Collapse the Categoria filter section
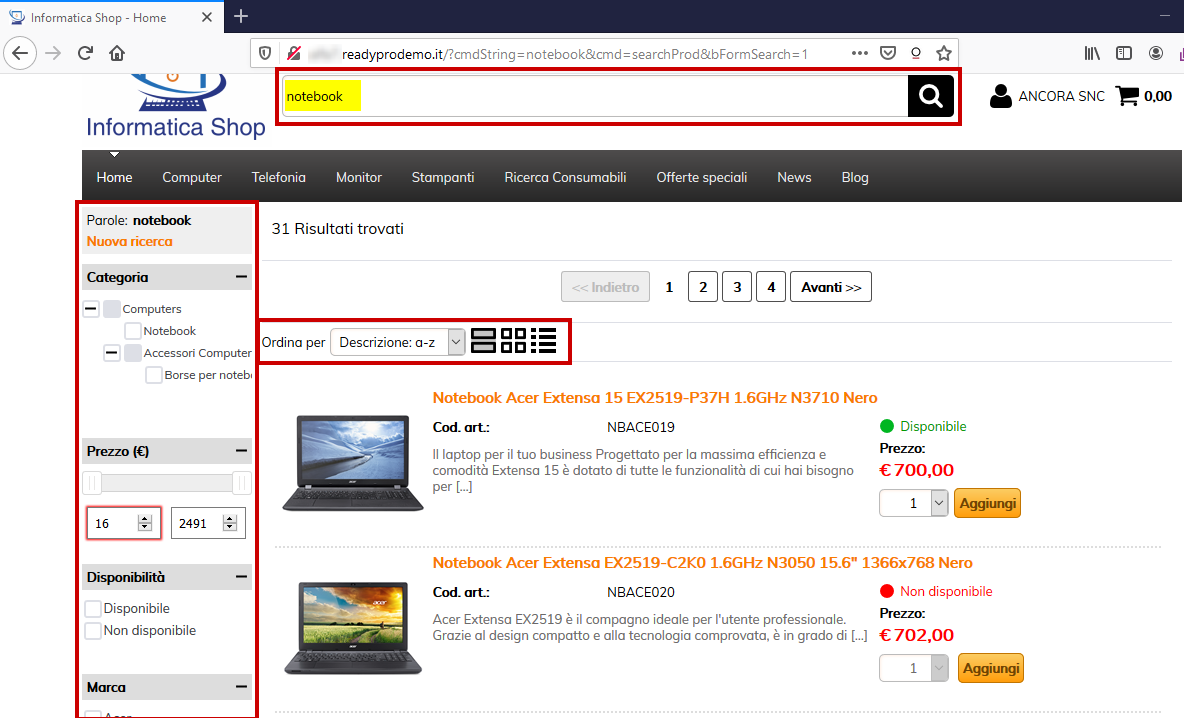1184x718 pixels. (x=241, y=277)
